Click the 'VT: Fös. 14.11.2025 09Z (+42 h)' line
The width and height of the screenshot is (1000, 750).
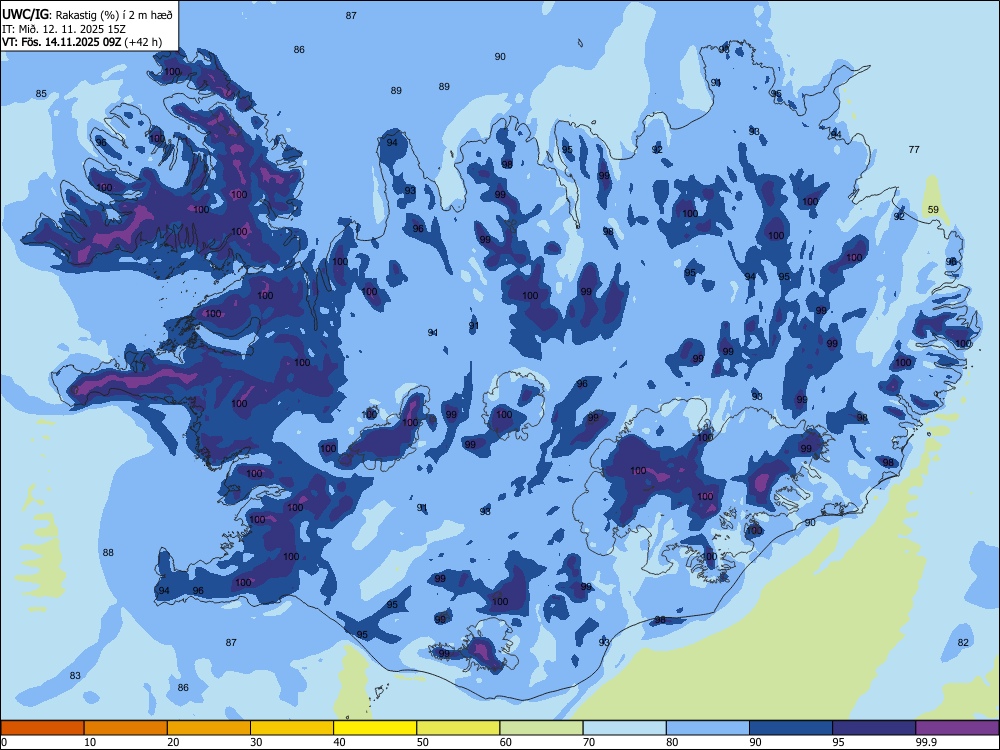(x=82, y=42)
